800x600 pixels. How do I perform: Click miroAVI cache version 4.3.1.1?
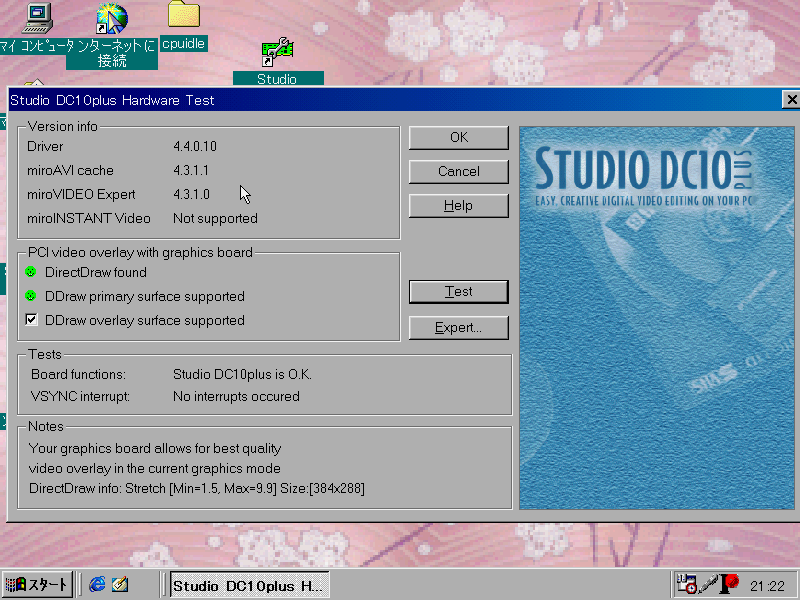191,170
